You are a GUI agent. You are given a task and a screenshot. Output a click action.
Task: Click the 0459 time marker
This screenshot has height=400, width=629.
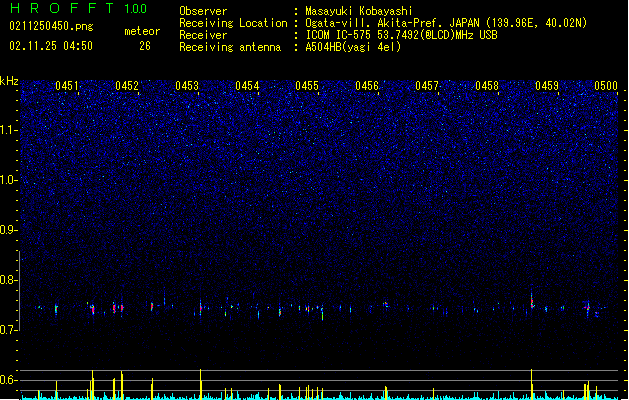click(547, 86)
